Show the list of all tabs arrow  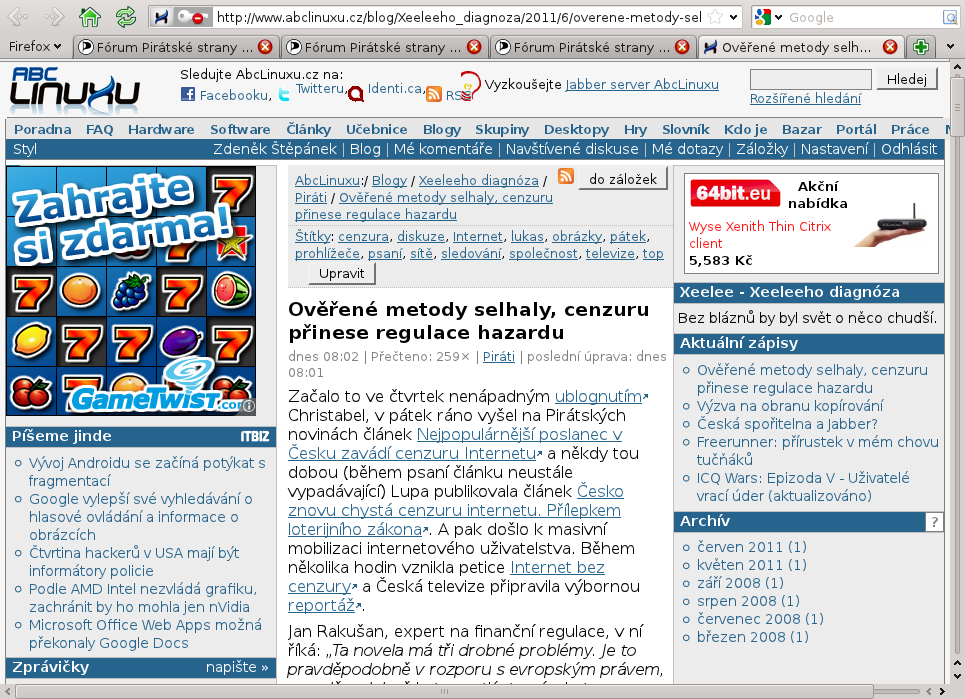pyautogui.click(x=950, y=47)
